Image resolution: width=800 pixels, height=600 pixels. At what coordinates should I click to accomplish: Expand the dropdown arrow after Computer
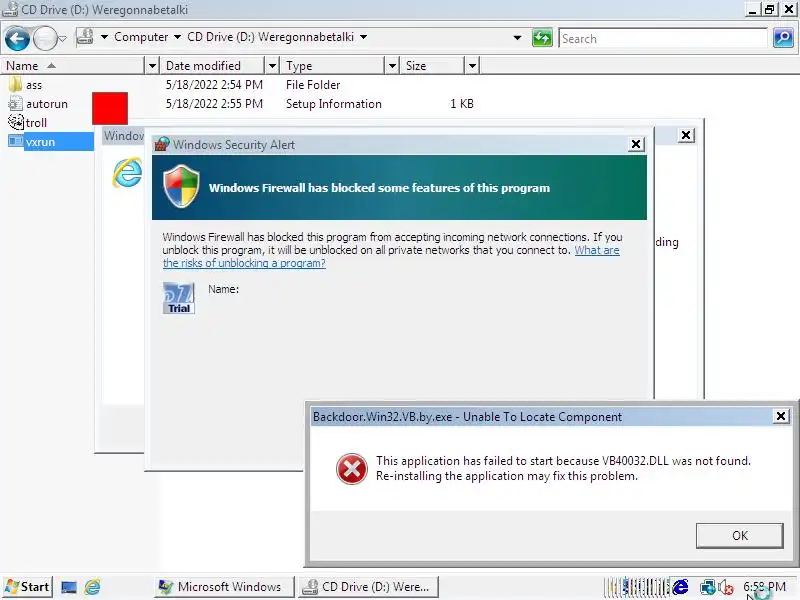177,37
